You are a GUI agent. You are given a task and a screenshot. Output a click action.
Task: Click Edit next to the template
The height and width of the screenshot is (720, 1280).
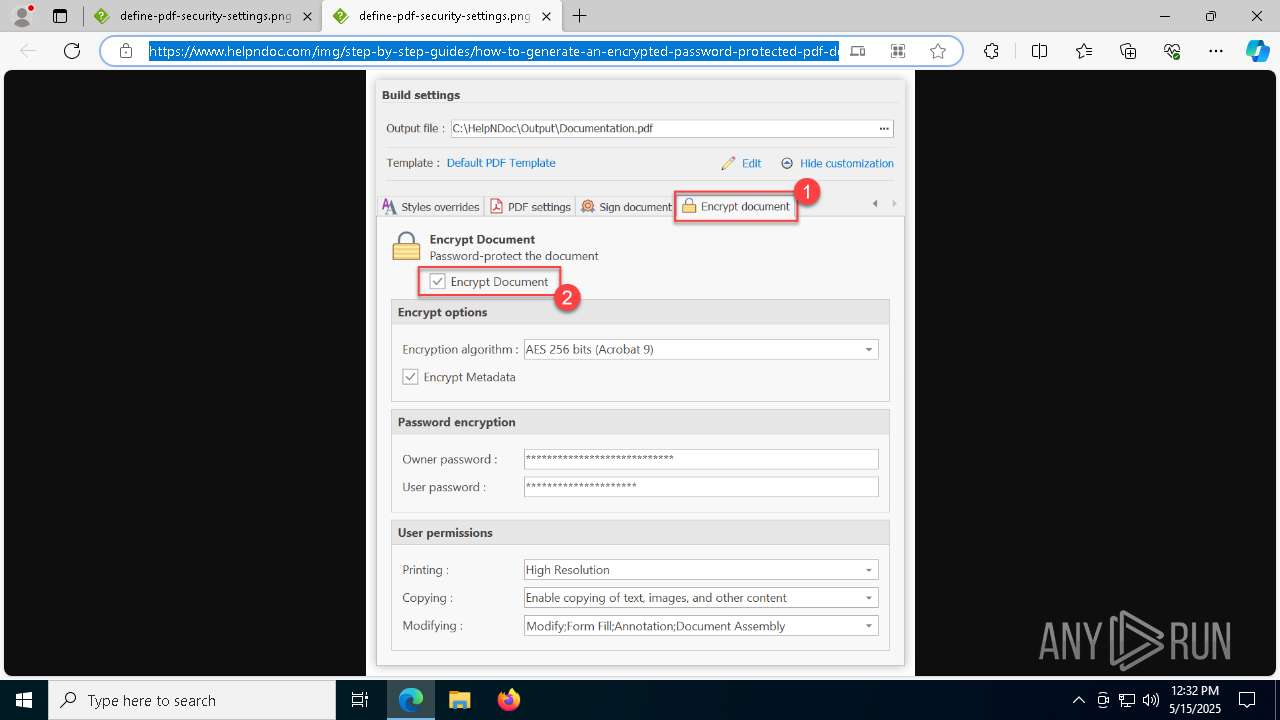click(x=742, y=163)
